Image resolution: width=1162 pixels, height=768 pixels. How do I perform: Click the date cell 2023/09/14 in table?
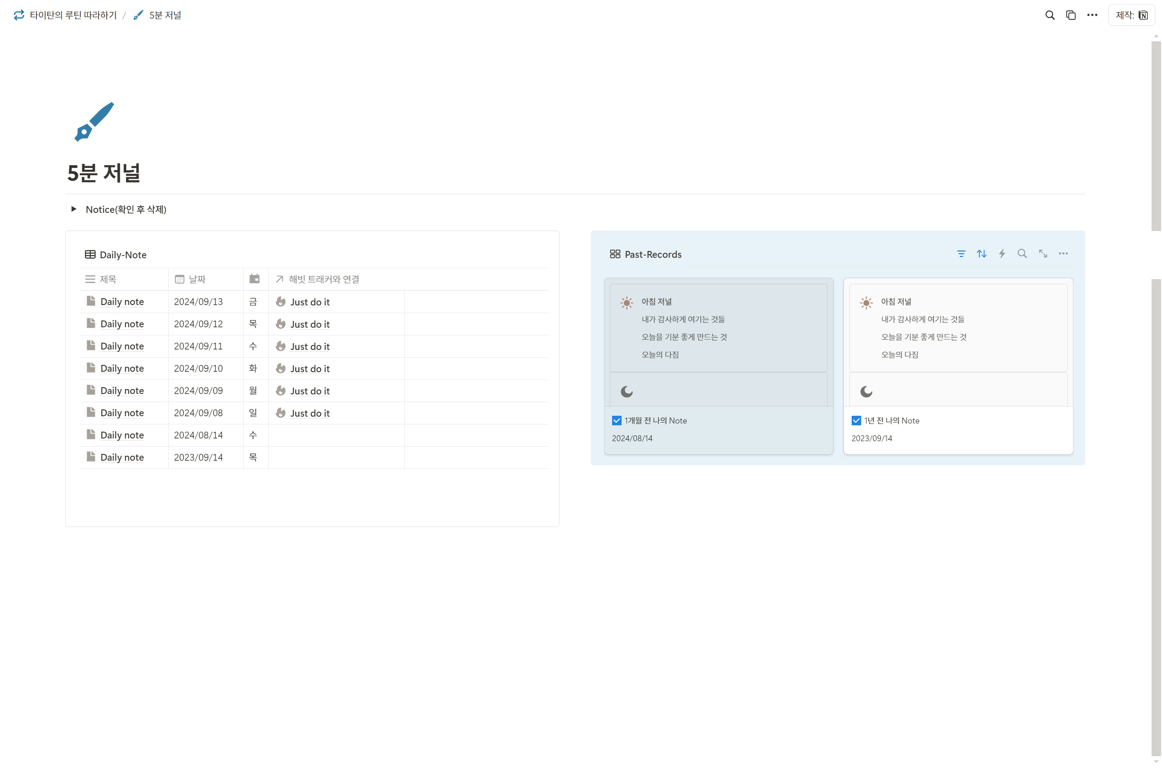click(206, 457)
